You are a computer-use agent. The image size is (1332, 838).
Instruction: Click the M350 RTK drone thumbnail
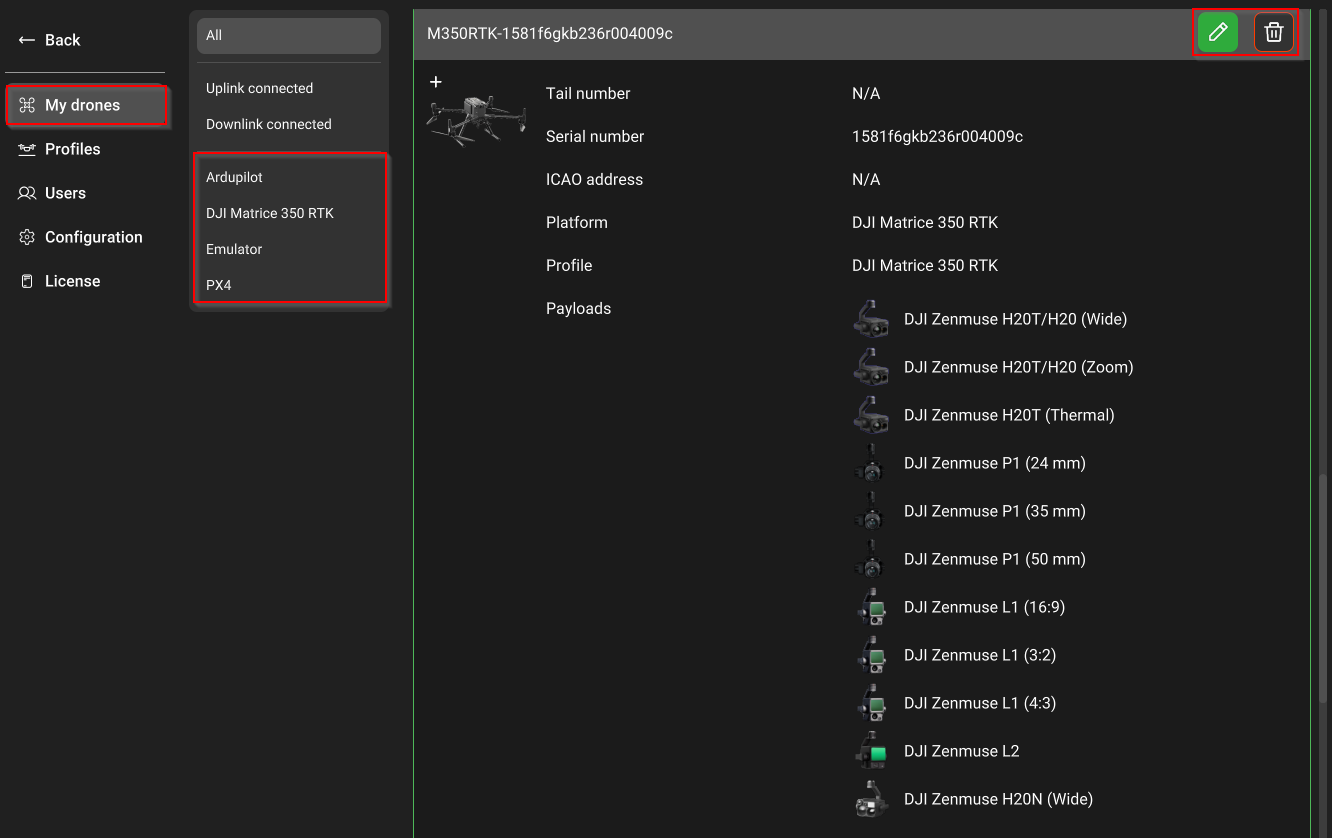coord(476,120)
